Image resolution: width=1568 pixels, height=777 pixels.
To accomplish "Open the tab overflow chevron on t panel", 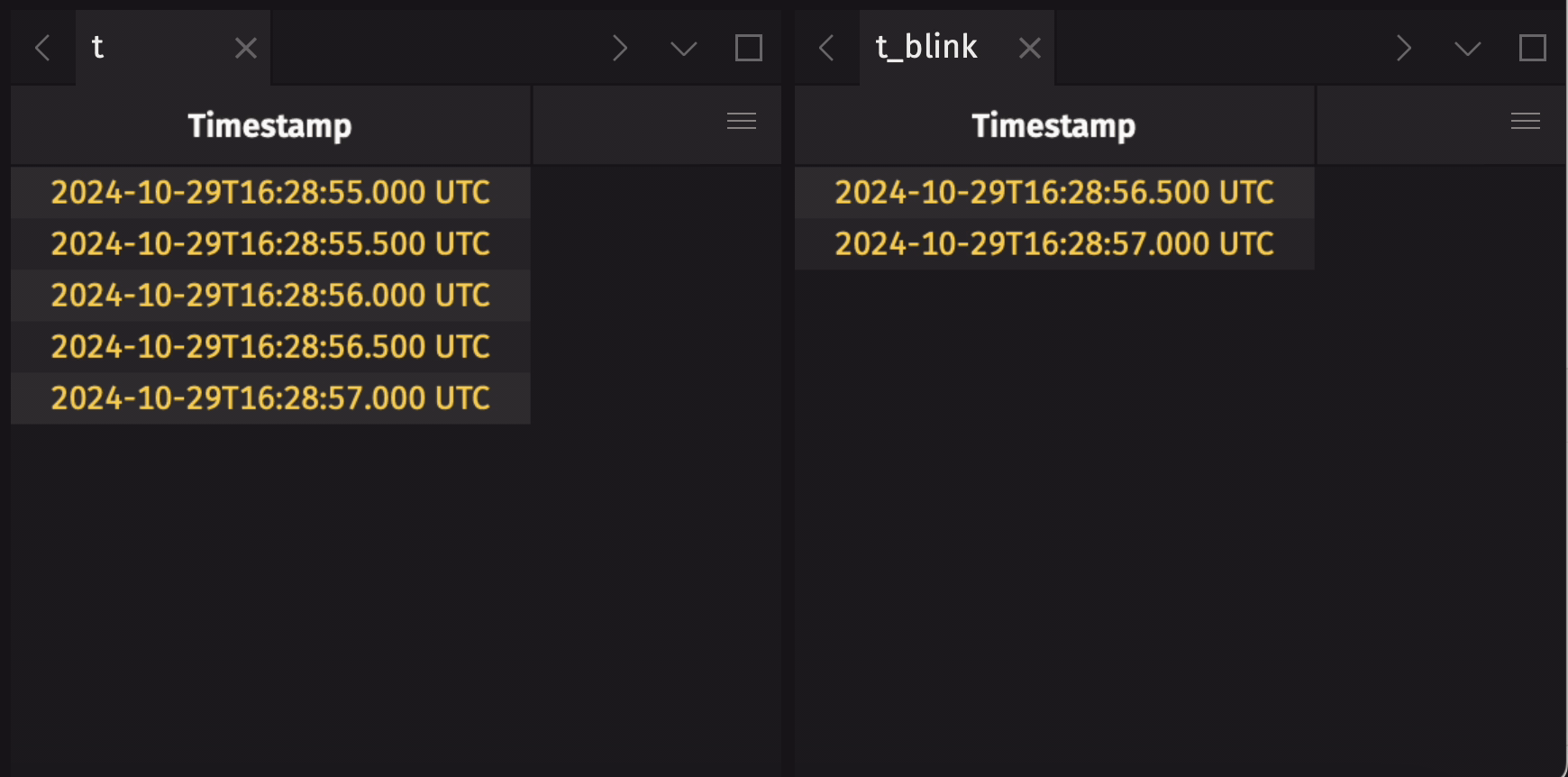I will pyautogui.click(x=684, y=49).
